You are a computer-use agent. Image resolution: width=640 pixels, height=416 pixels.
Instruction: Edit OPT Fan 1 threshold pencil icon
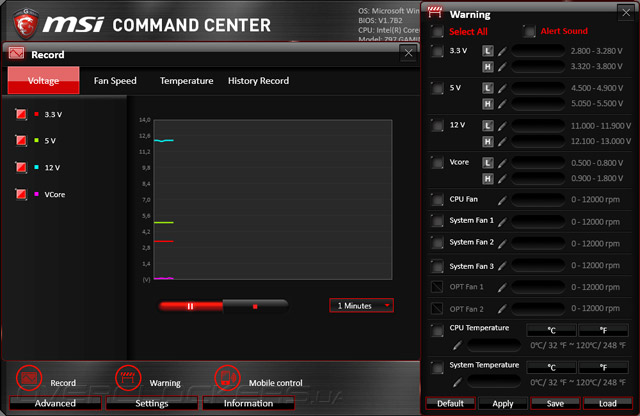click(502, 287)
